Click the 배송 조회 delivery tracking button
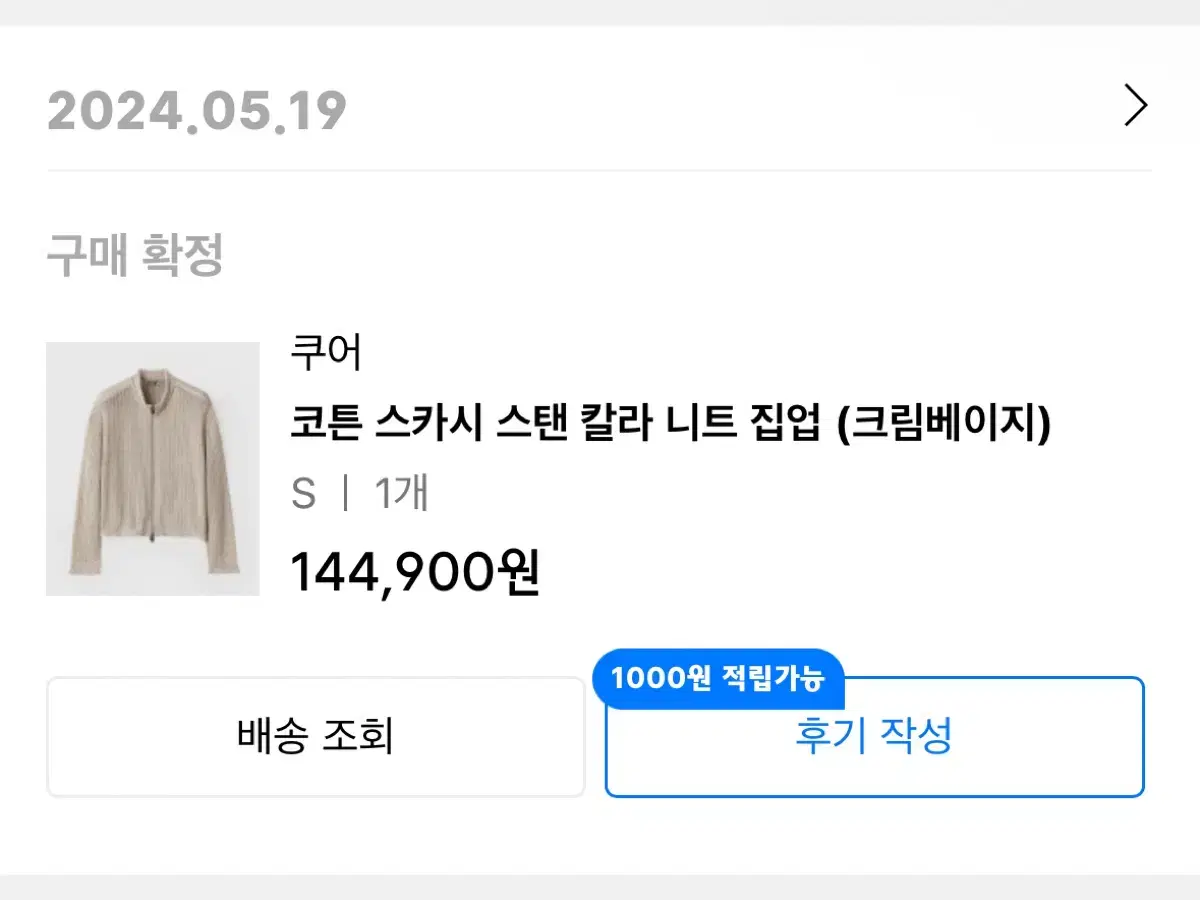This screenshot has width=1200, height=900. tap(314, 737)
